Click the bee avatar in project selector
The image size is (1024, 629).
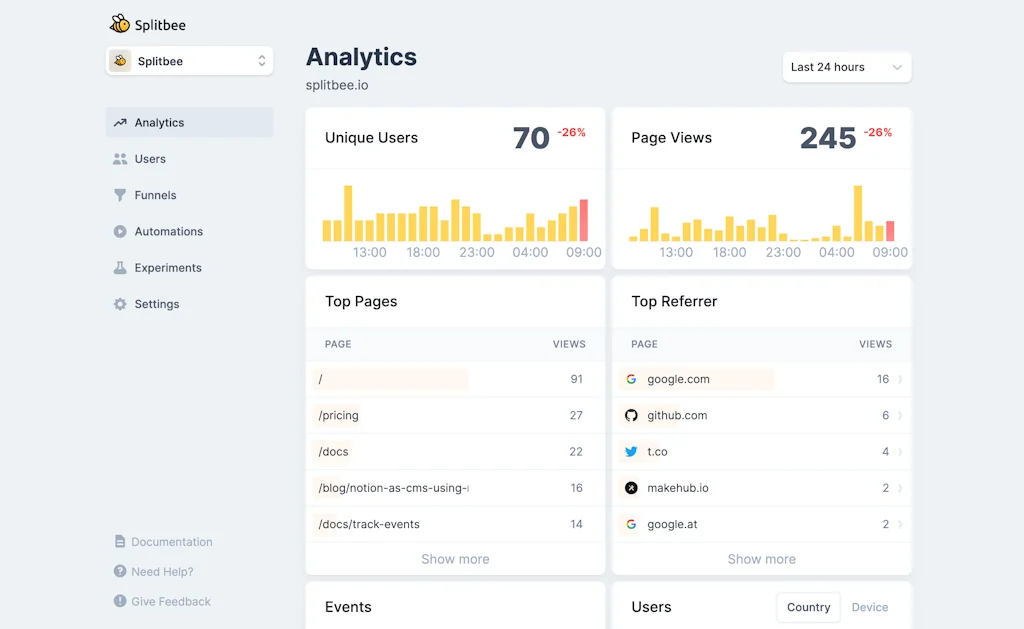point(120,61)
